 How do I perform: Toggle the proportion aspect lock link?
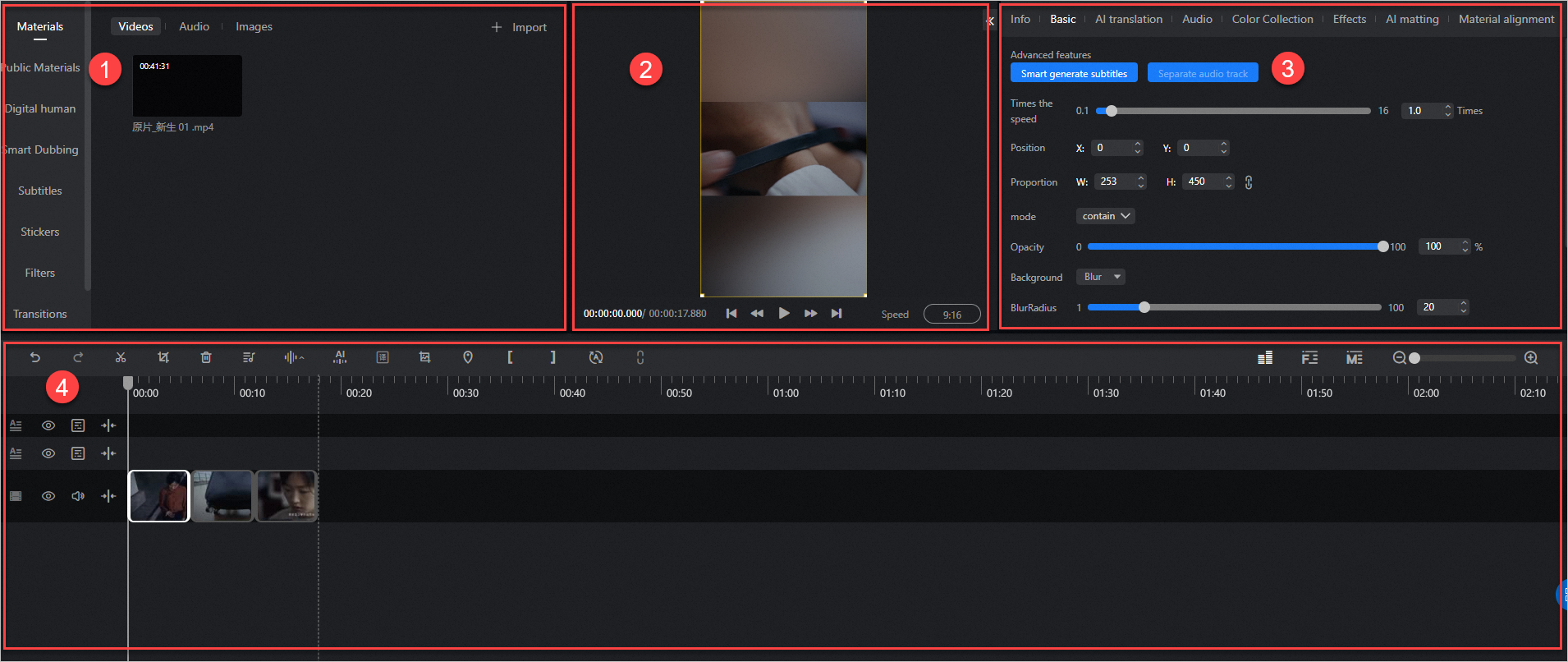coord(1249,182)
